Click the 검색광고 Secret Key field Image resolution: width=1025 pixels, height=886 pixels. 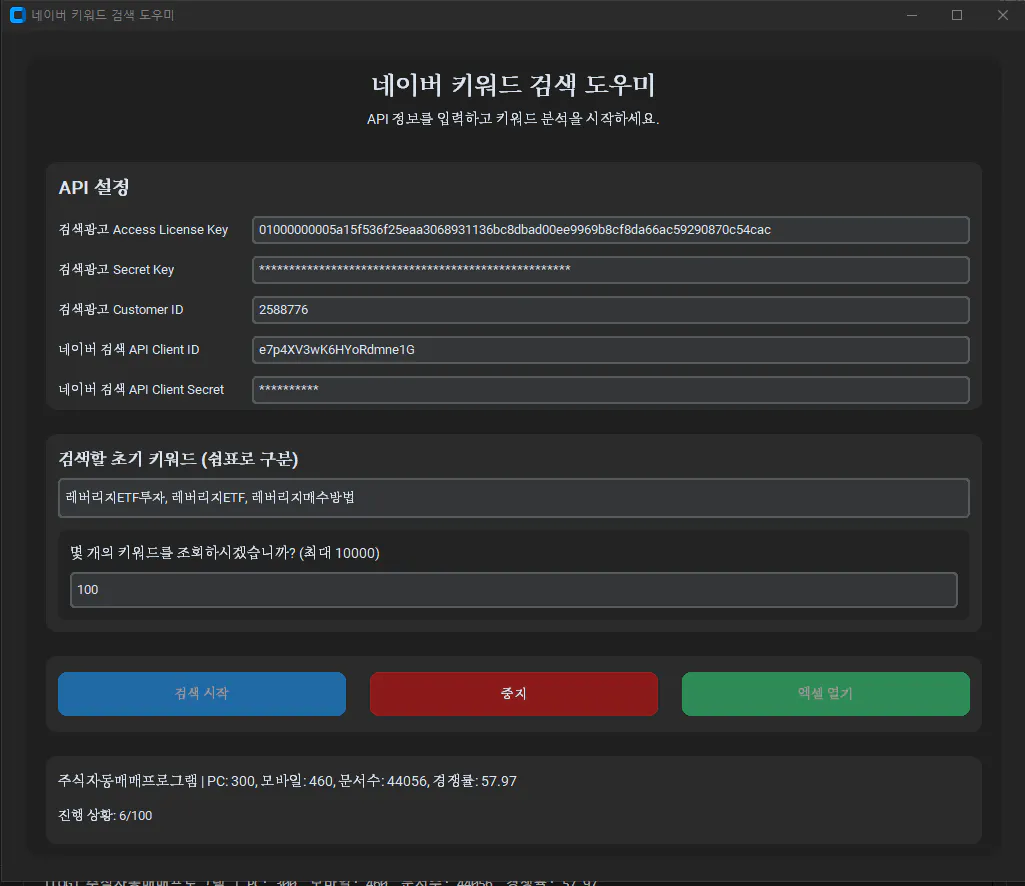point(611,270)
